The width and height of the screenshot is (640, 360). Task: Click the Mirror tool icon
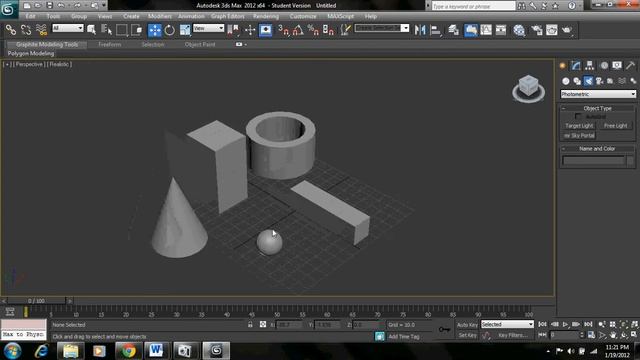(420, 30)
